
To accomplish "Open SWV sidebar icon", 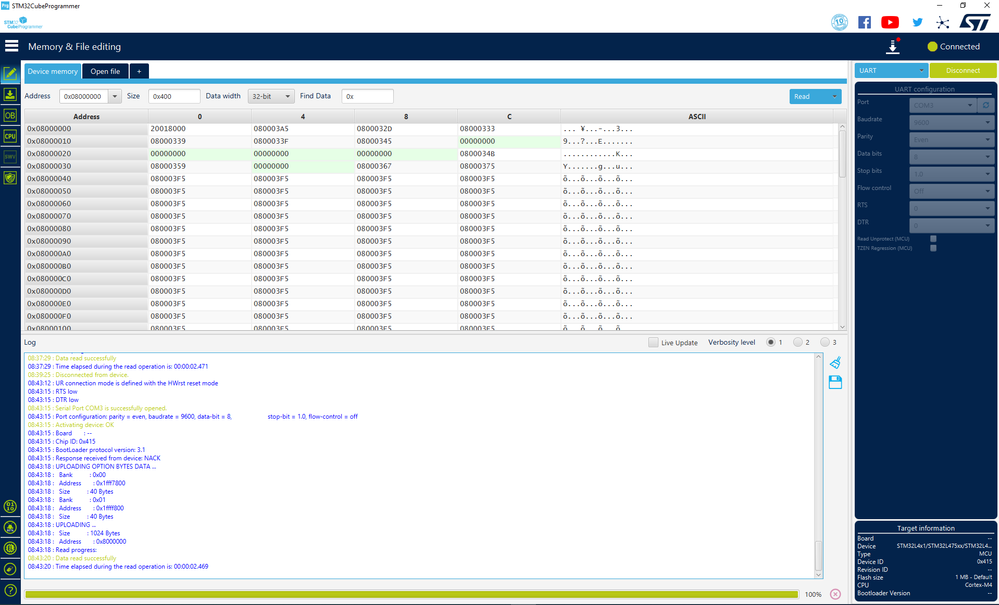I will (x=10, y=157).
